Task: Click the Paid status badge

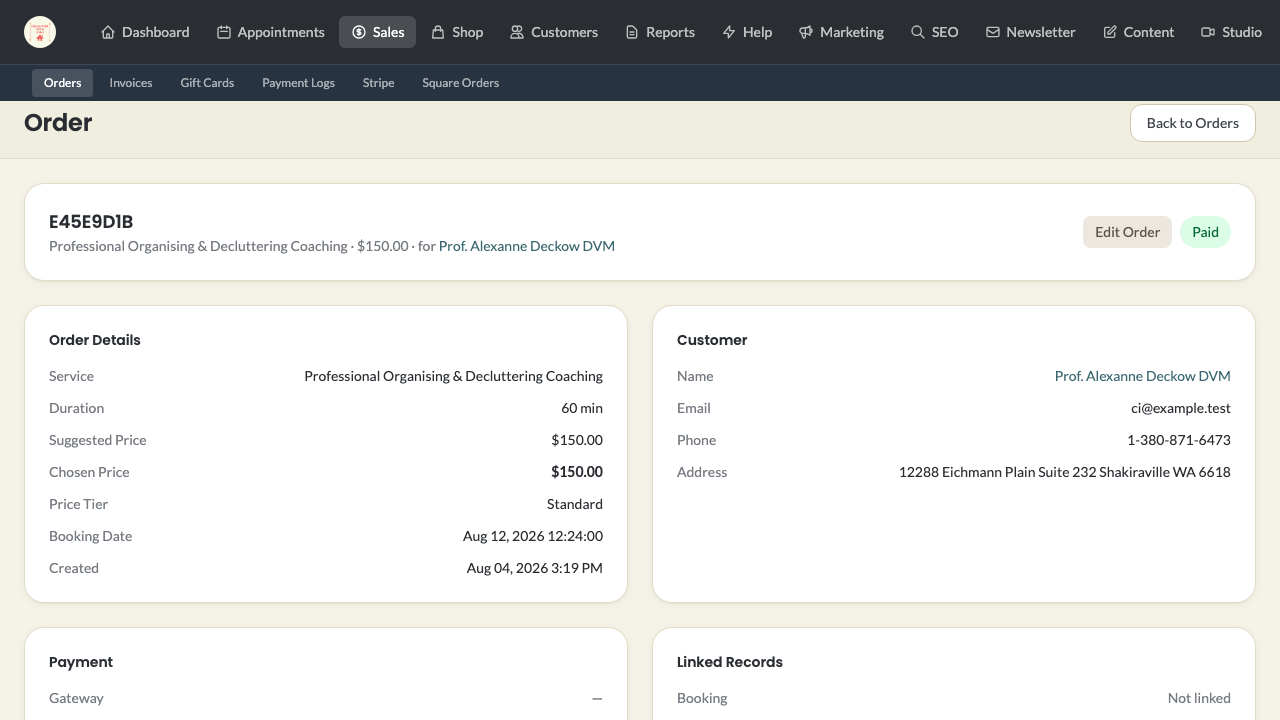Action: pos(1205,232)
